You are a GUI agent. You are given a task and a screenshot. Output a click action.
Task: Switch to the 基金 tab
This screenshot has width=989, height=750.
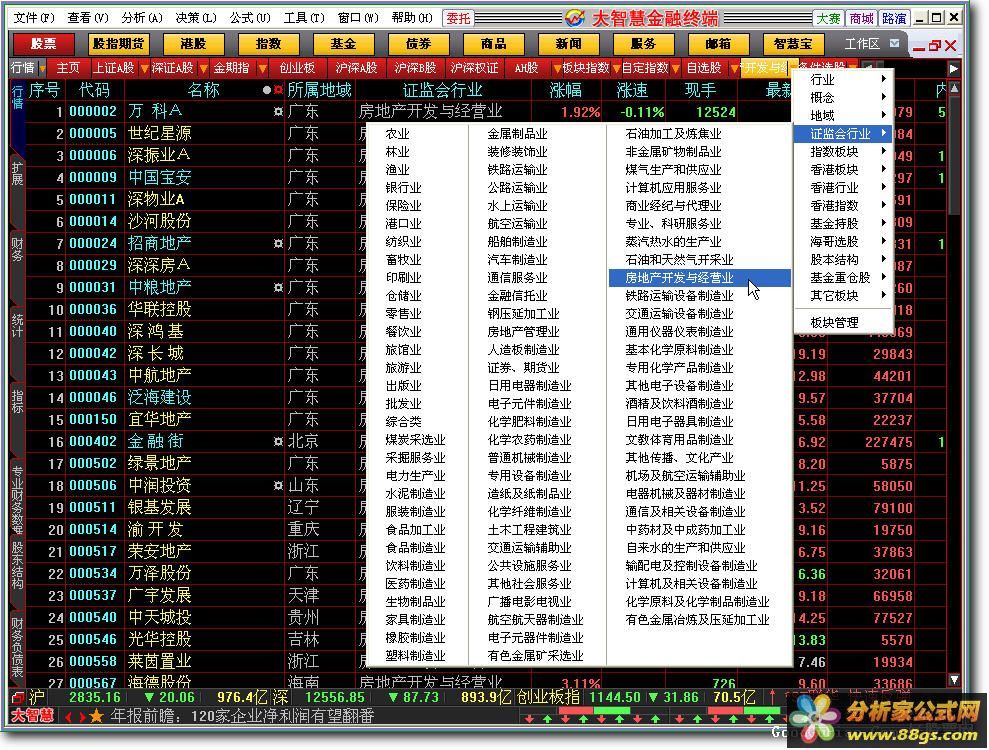pos(343,44)
